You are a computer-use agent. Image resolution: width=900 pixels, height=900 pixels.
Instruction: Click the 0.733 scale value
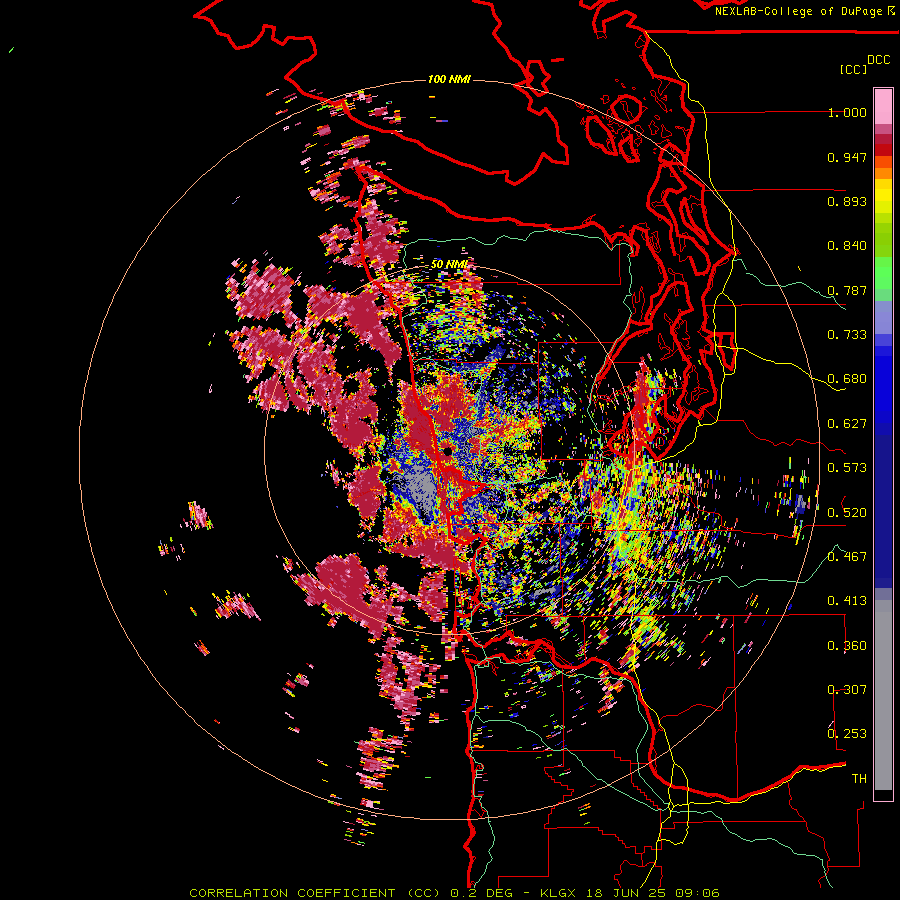click(x=847, y=335)
